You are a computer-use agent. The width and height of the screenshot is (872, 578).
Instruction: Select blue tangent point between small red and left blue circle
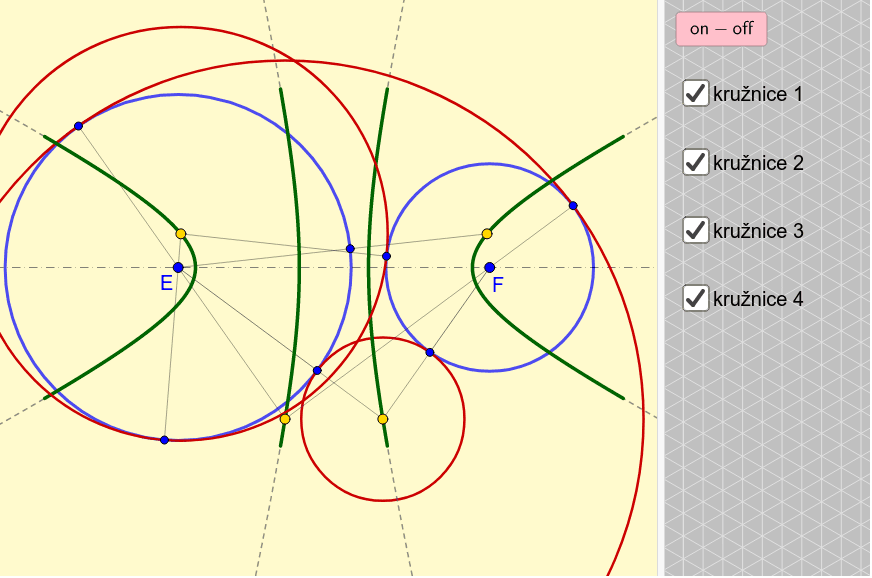point(317,370)
